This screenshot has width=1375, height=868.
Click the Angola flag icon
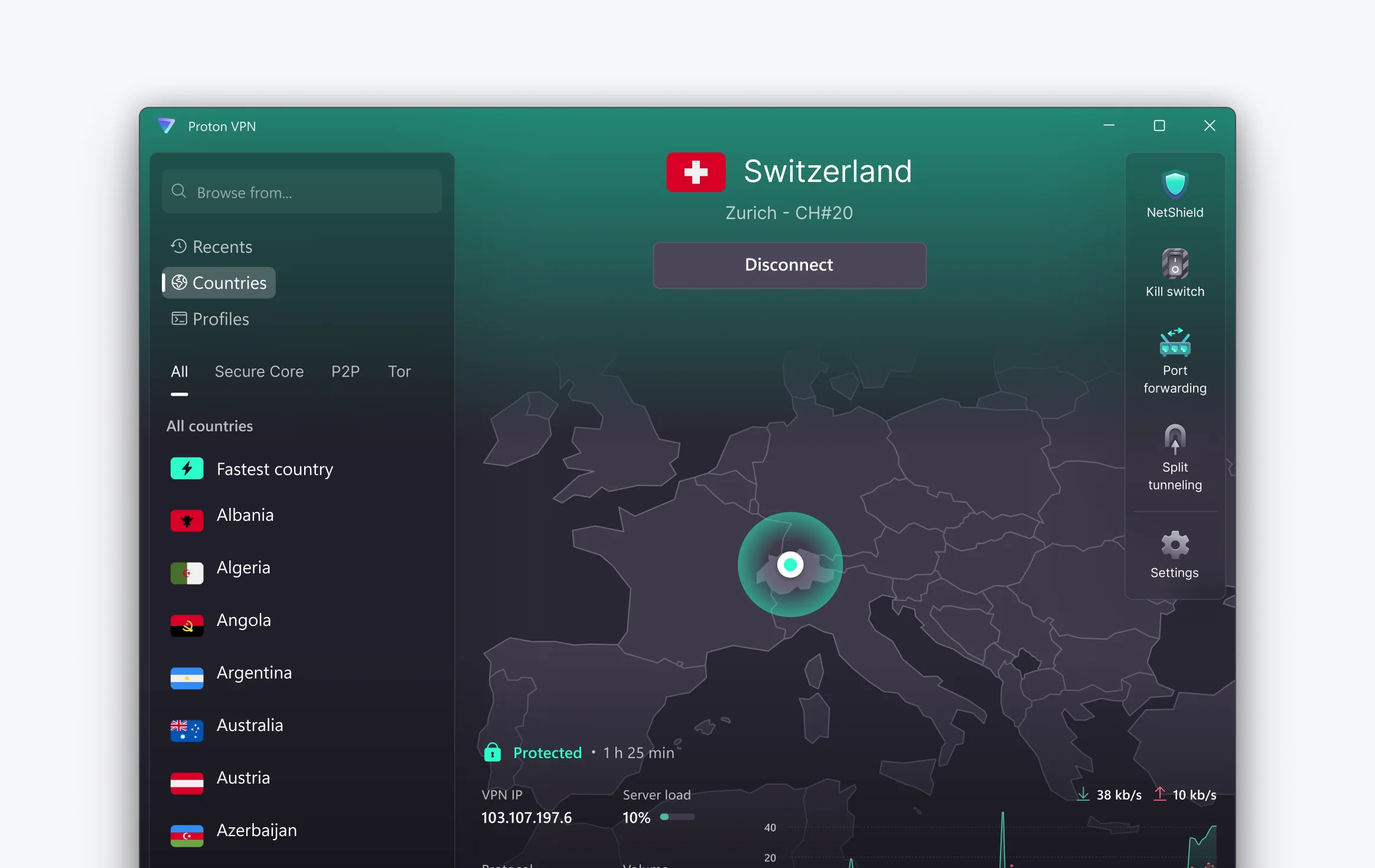[187, 626]
